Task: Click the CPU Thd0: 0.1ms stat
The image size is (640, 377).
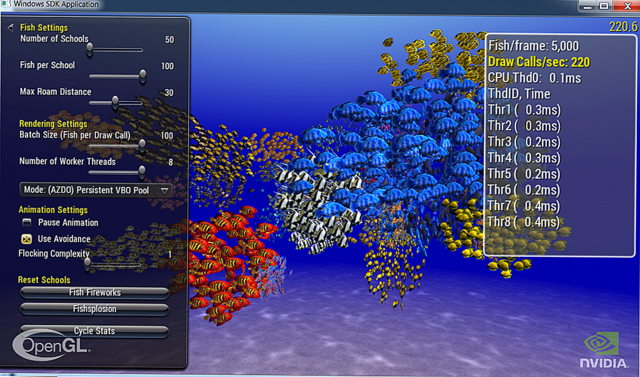Action: click(534, 78)
